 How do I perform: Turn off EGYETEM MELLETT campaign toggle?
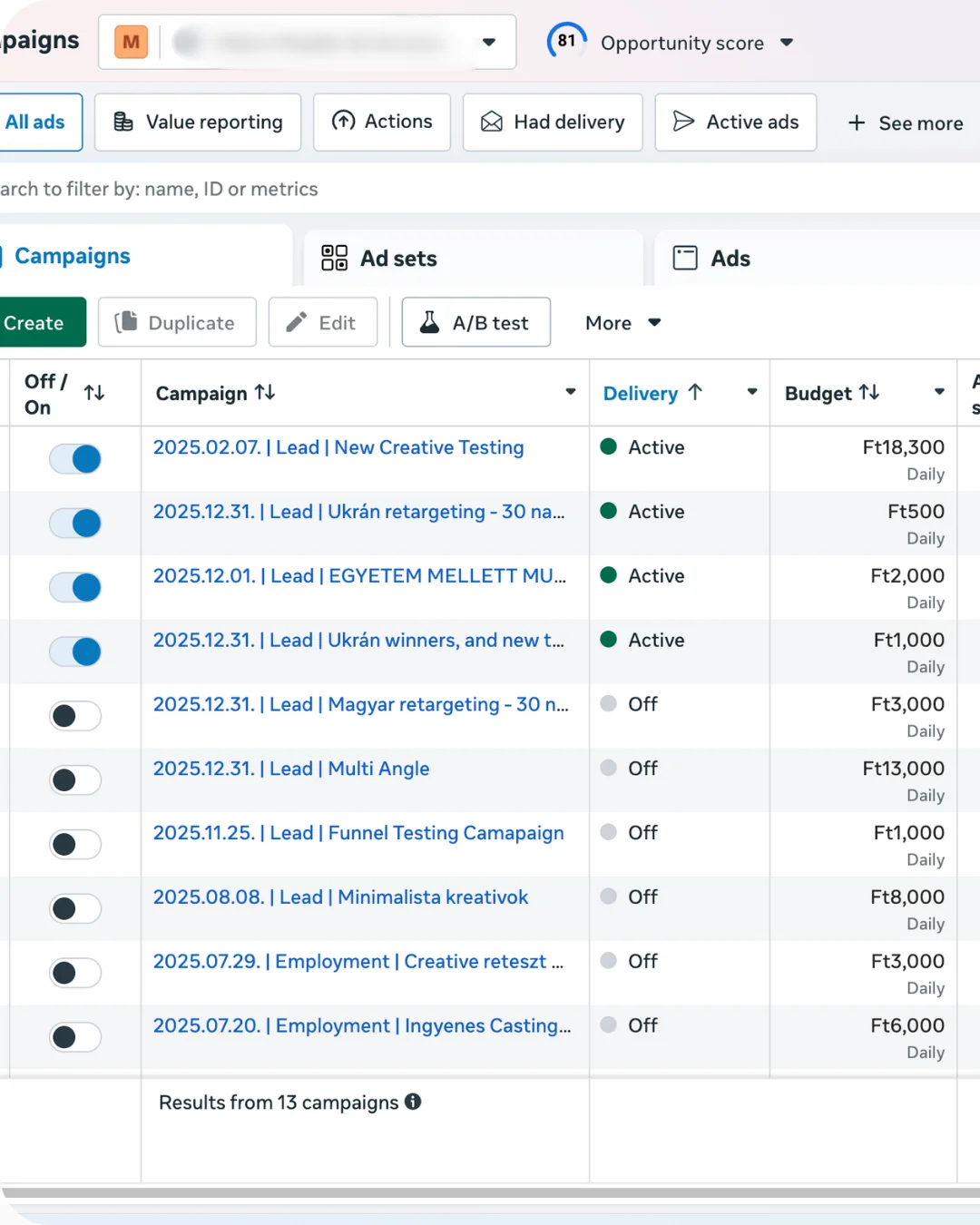[75, 587]
